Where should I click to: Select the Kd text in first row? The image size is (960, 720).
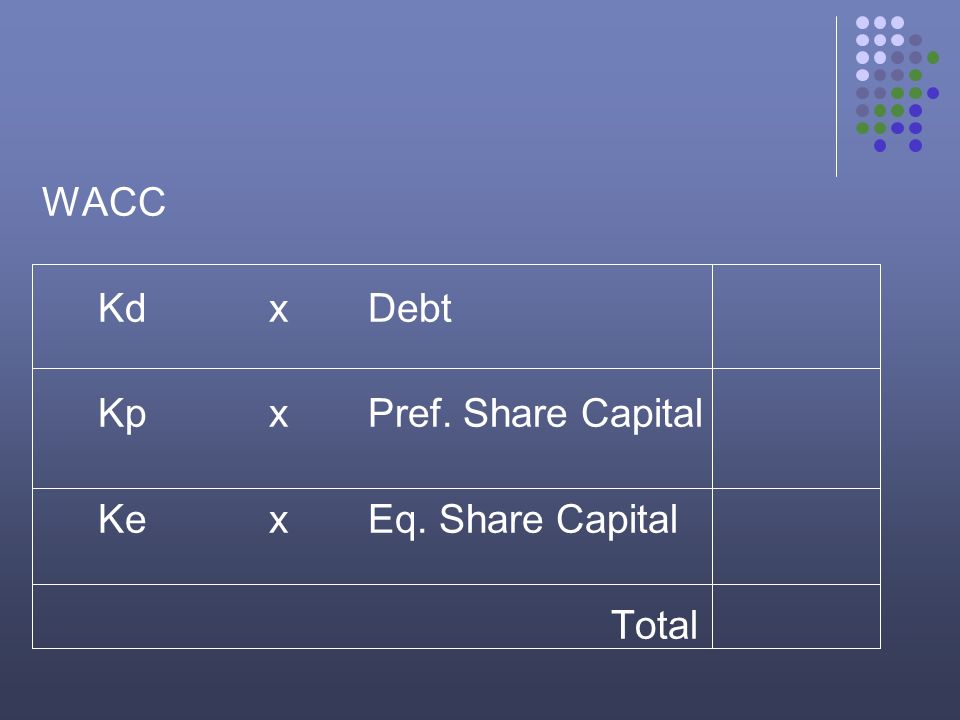pos(122,307)
